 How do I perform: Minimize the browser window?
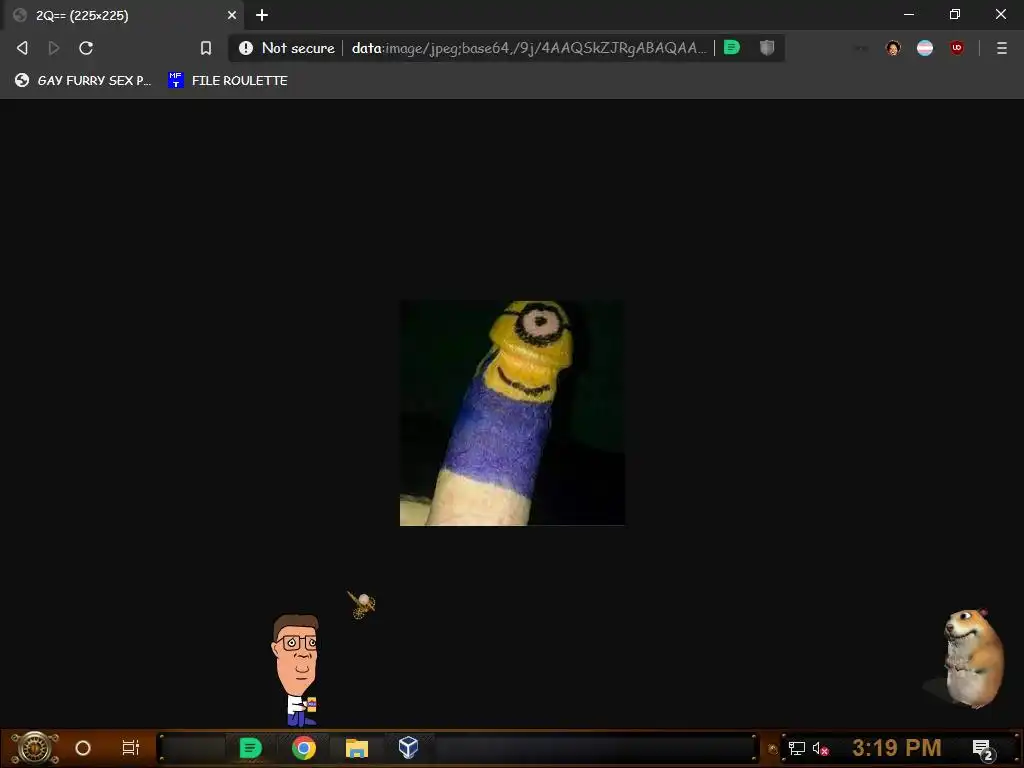coord(909,14)
